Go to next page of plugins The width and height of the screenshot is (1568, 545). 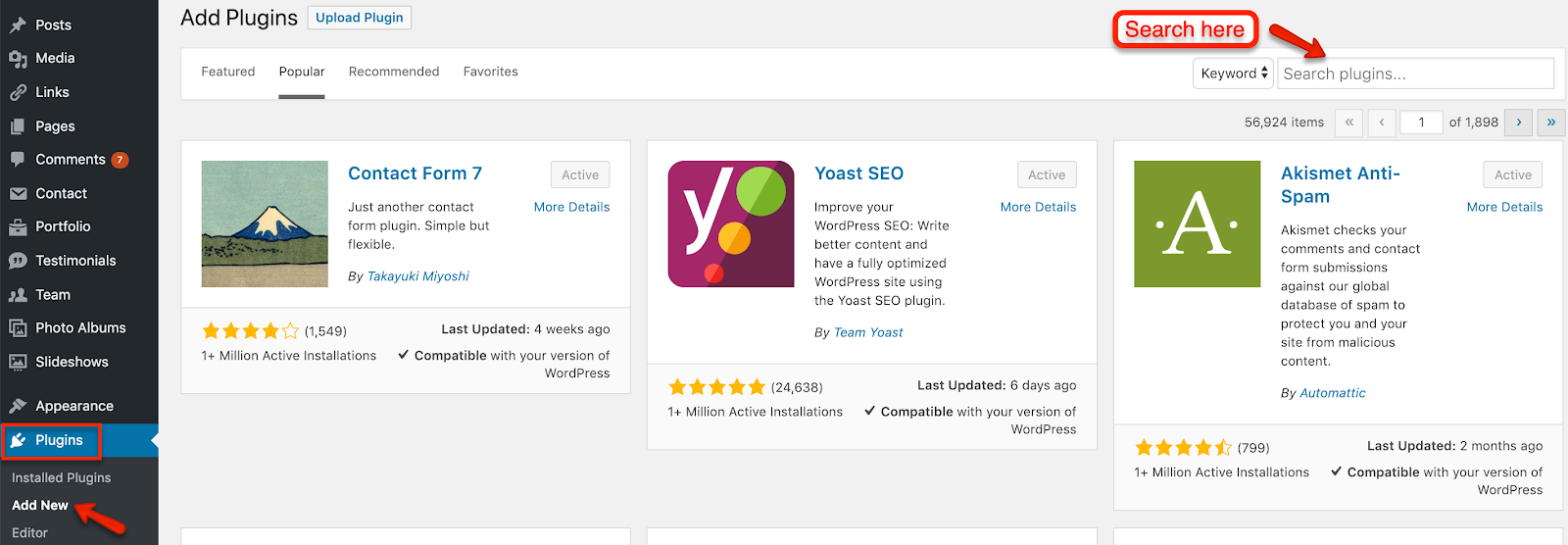click(x=1519, y=123)
